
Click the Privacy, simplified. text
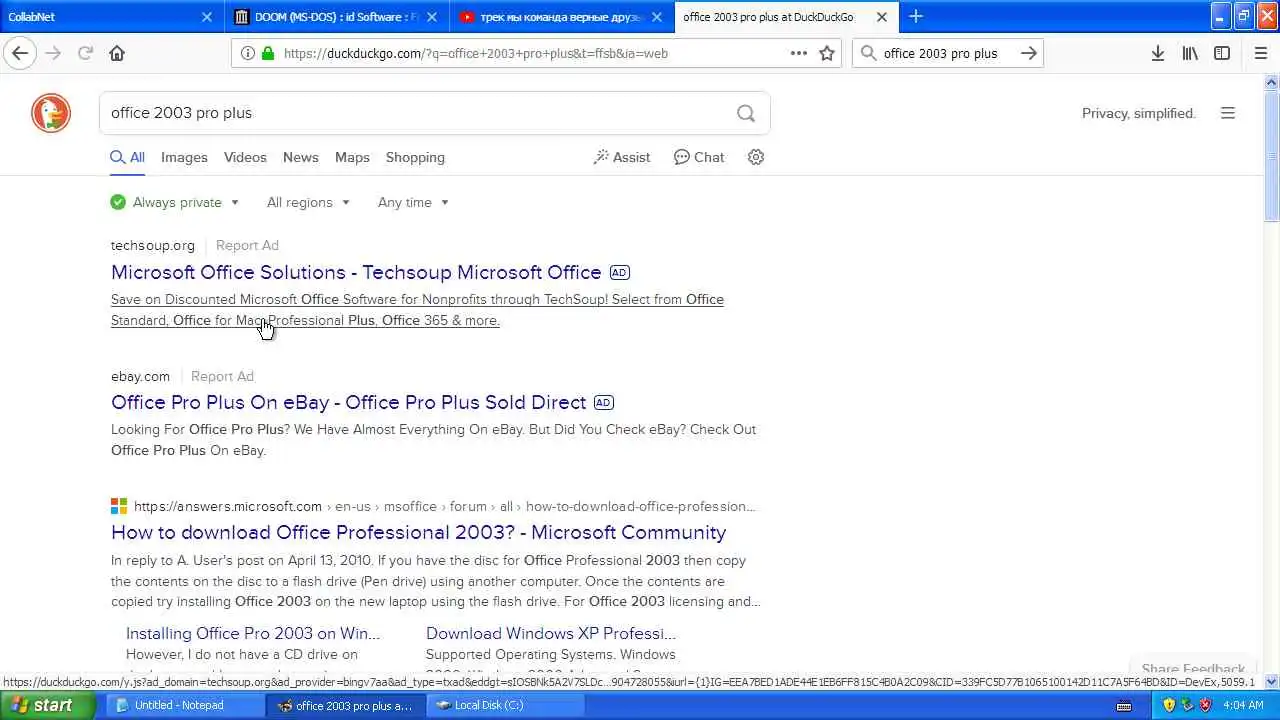point(1139,113)
